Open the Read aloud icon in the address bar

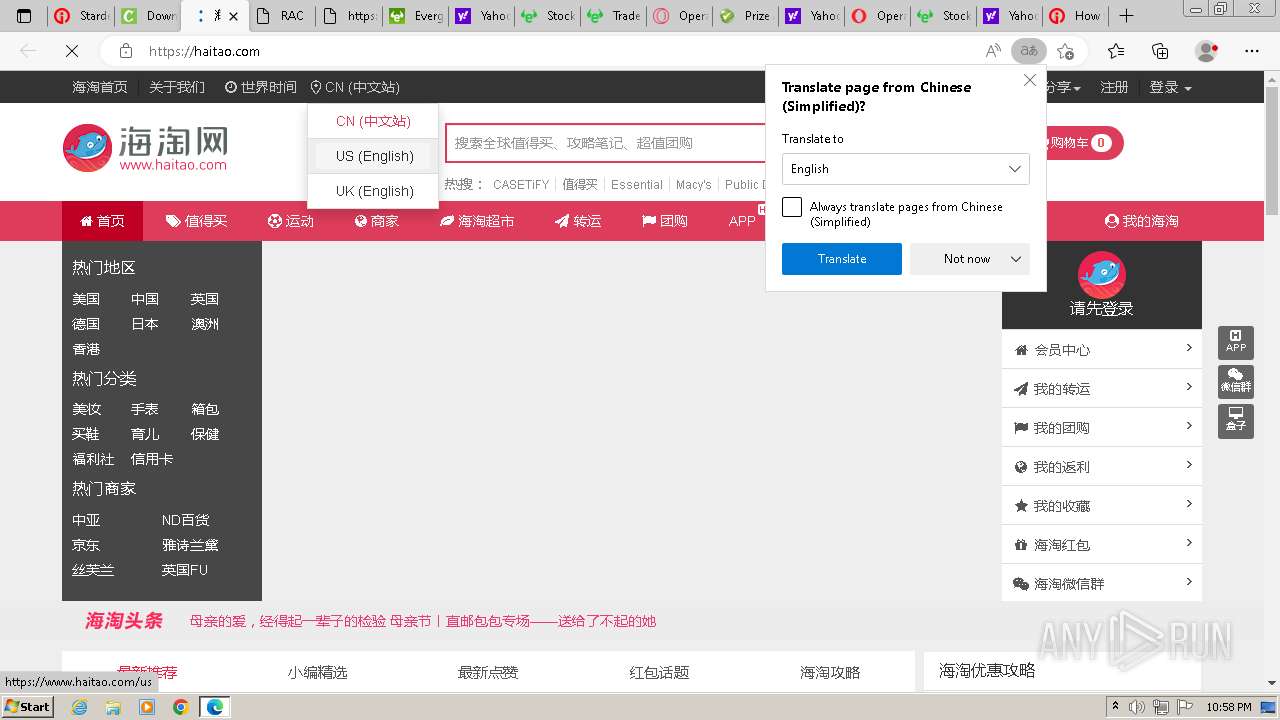993,51
